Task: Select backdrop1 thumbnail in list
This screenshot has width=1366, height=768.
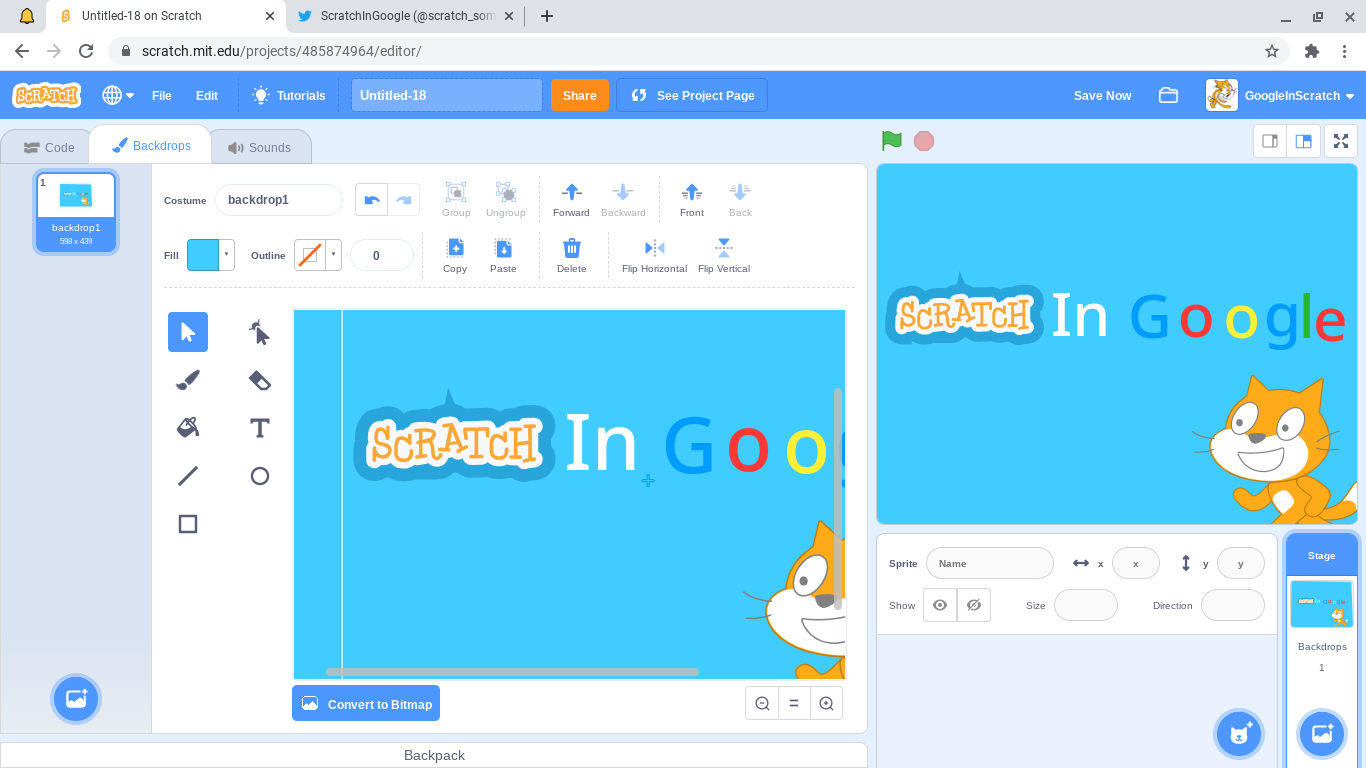Action: (76, 211)
